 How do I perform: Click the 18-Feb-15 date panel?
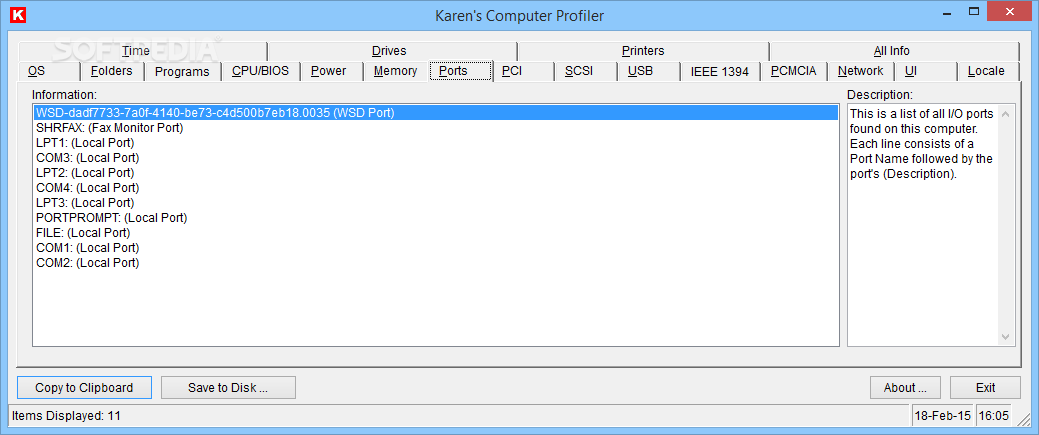pyautogui.click(x=942, y=416)
